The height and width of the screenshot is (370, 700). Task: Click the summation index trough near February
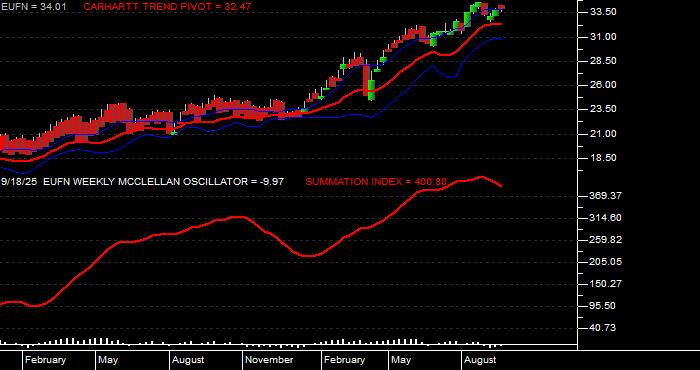click(308, 256)
